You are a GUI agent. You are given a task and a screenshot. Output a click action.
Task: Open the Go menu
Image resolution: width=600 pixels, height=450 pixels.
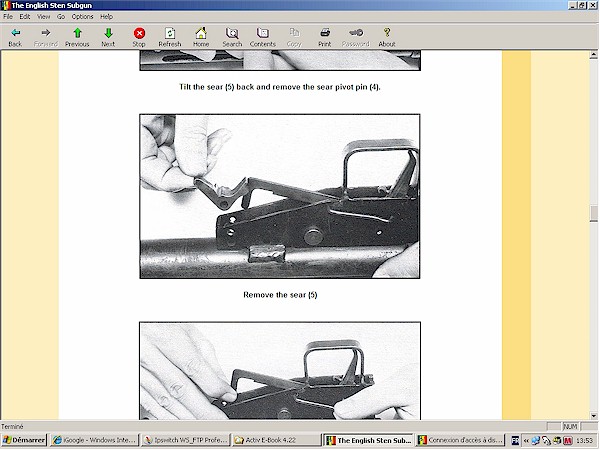61,16
